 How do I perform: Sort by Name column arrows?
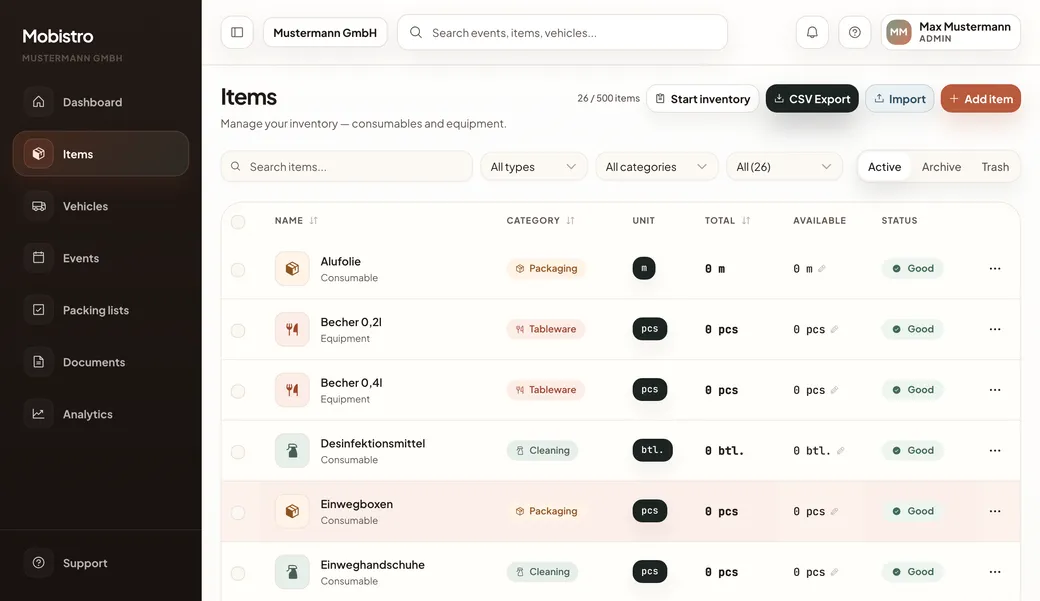tap(314, 220)
